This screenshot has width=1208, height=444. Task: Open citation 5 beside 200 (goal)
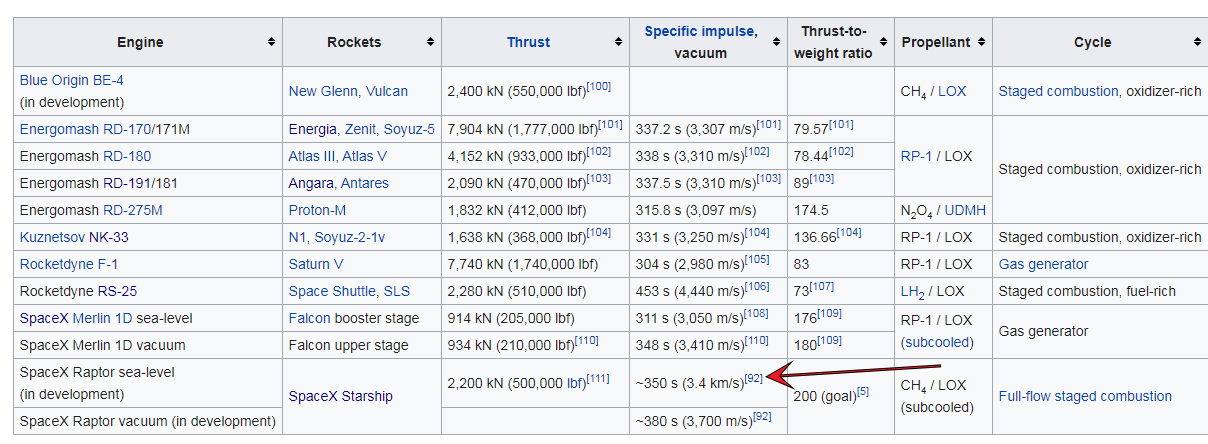tap(863, 391)
